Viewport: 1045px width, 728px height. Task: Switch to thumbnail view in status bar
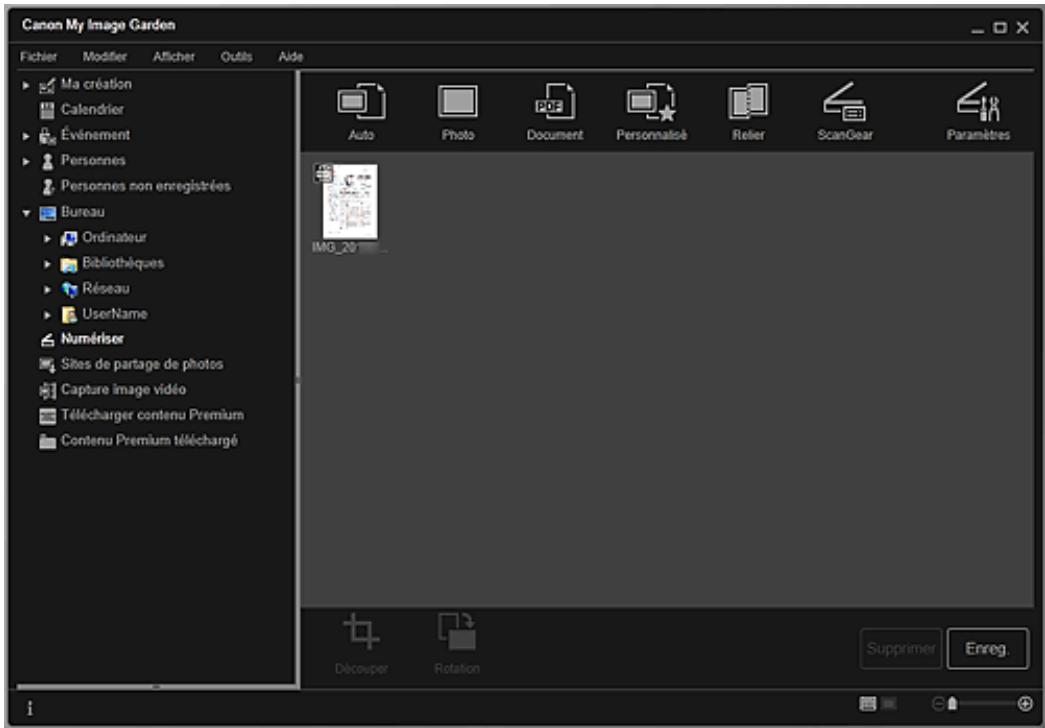869,704
